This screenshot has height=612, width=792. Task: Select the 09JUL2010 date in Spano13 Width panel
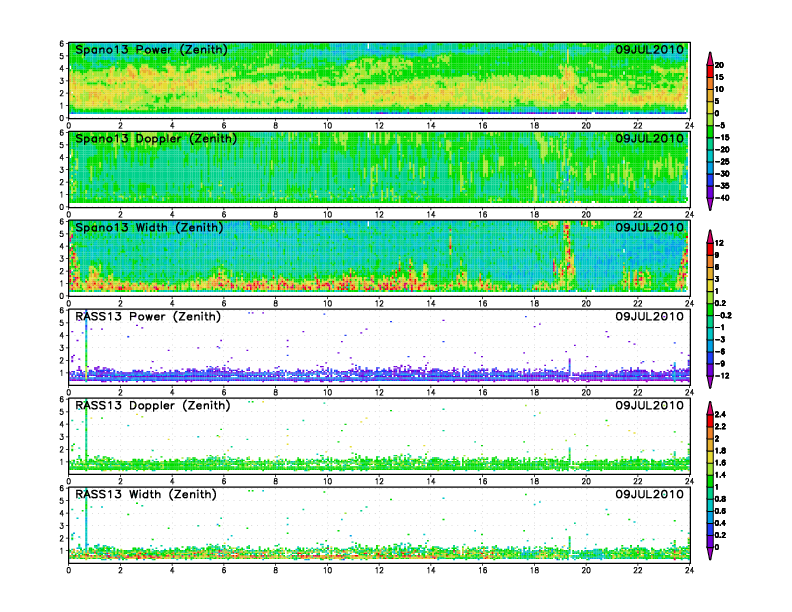pyautogui.click(x=649, y=227)
